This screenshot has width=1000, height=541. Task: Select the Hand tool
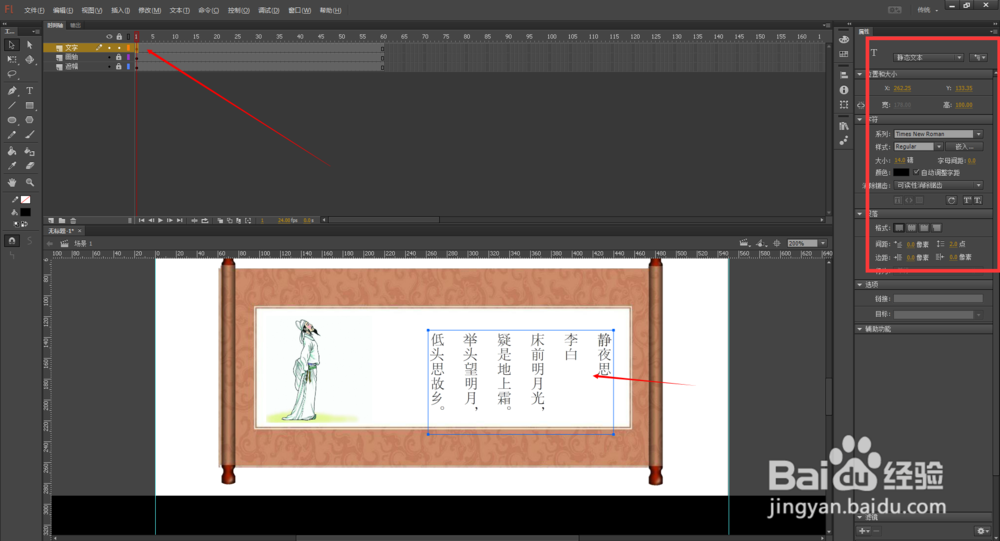[11, 182]
